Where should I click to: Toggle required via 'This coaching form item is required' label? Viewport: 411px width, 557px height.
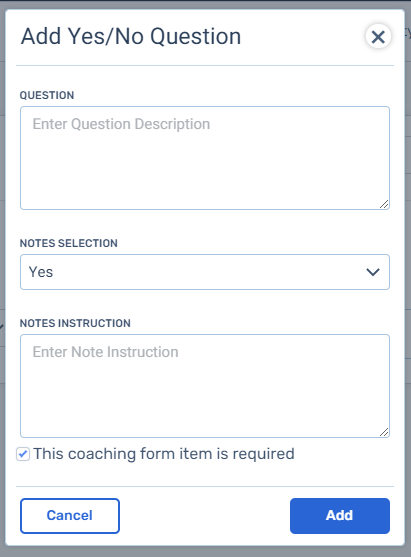164,454
